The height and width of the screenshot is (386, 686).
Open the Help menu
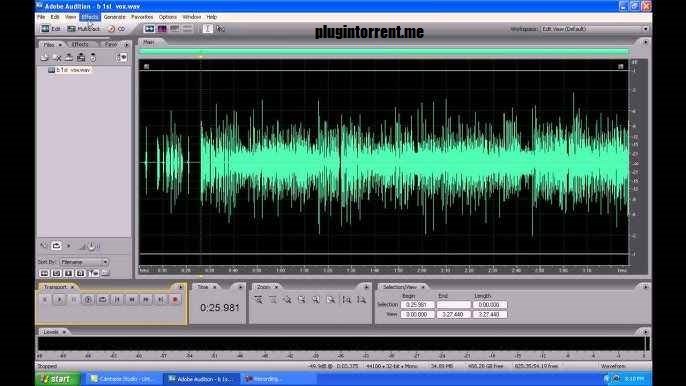click(212, 17)
